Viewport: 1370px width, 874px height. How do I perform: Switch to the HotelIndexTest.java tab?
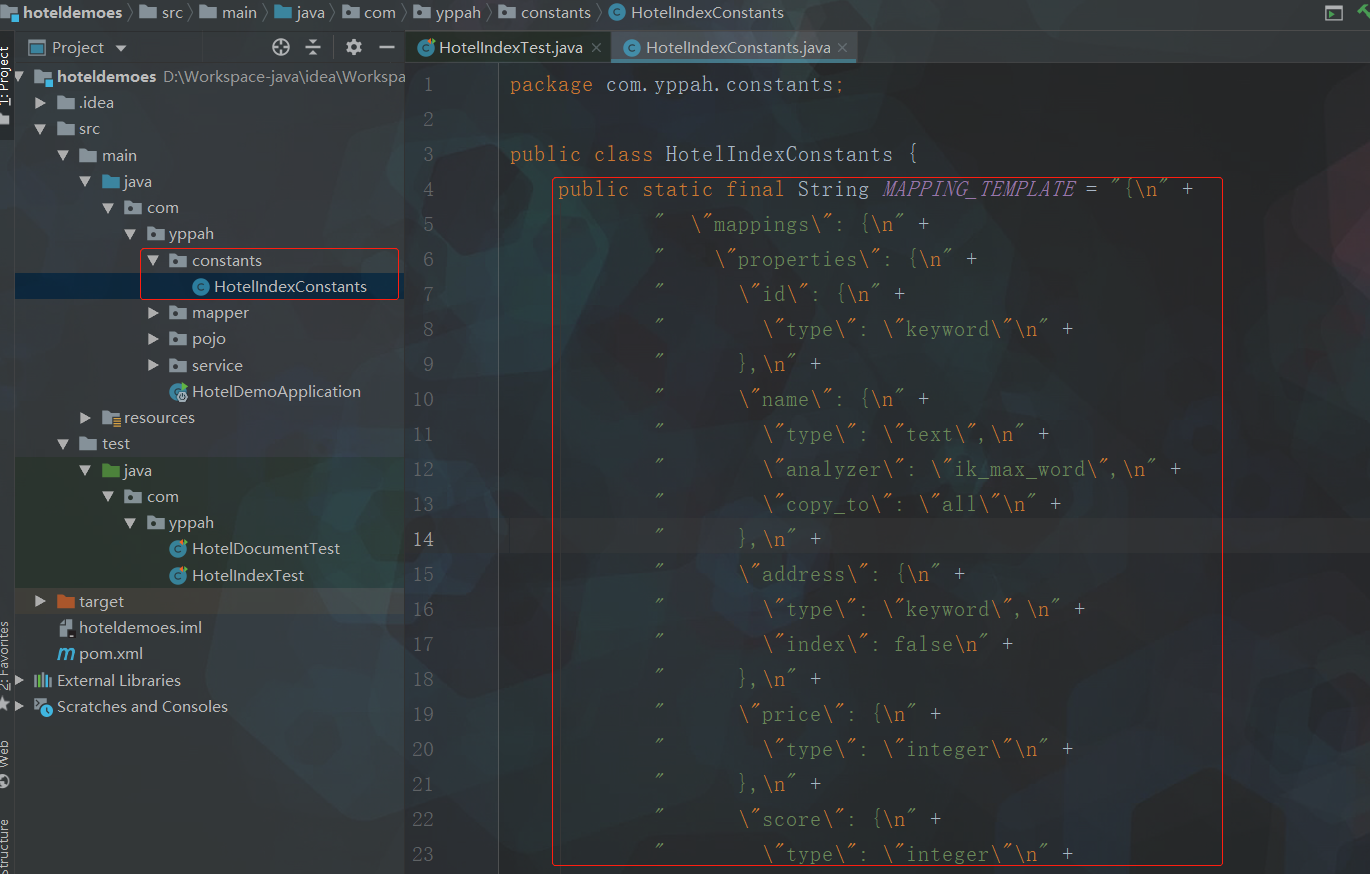pyautogui.click(x=510, y=47)
